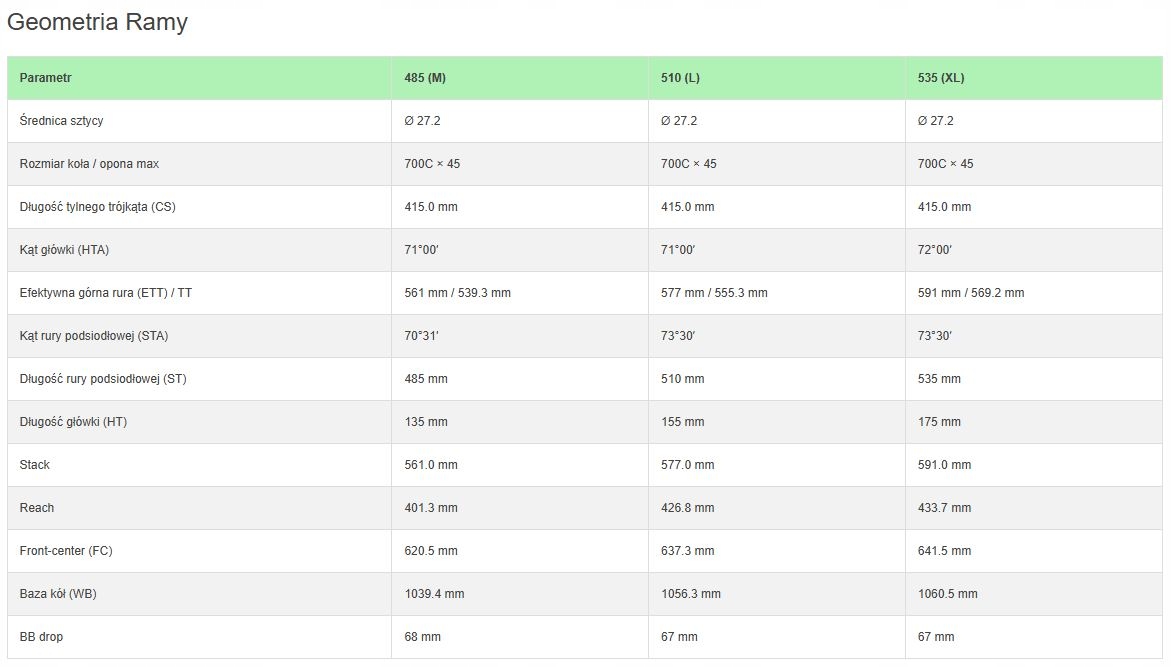The image size is (1172, 667).
Task: Click the Parametr column header
Action: 45,78
